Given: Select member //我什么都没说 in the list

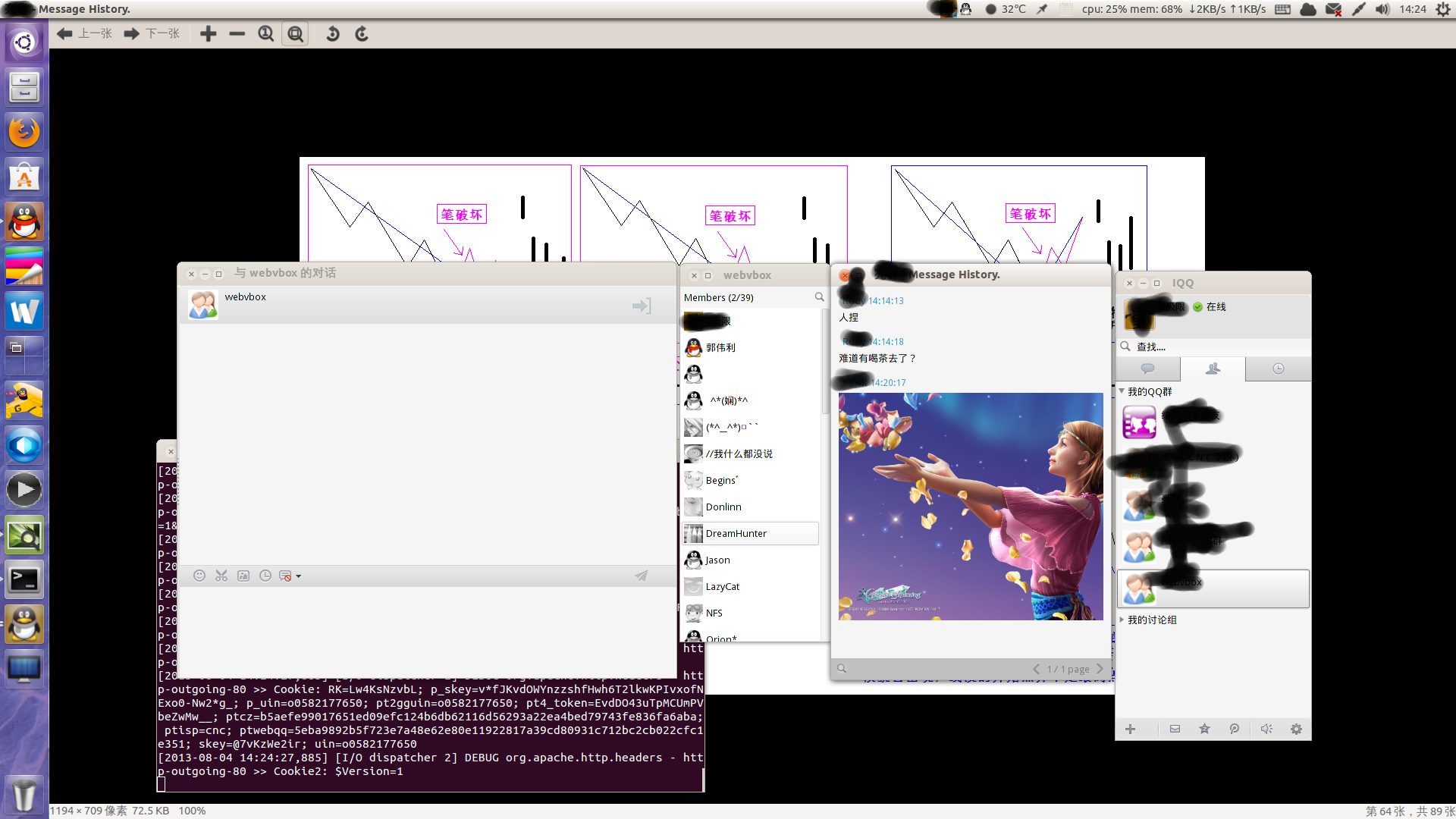Looking at the screenshot, I should click(751, 453).
